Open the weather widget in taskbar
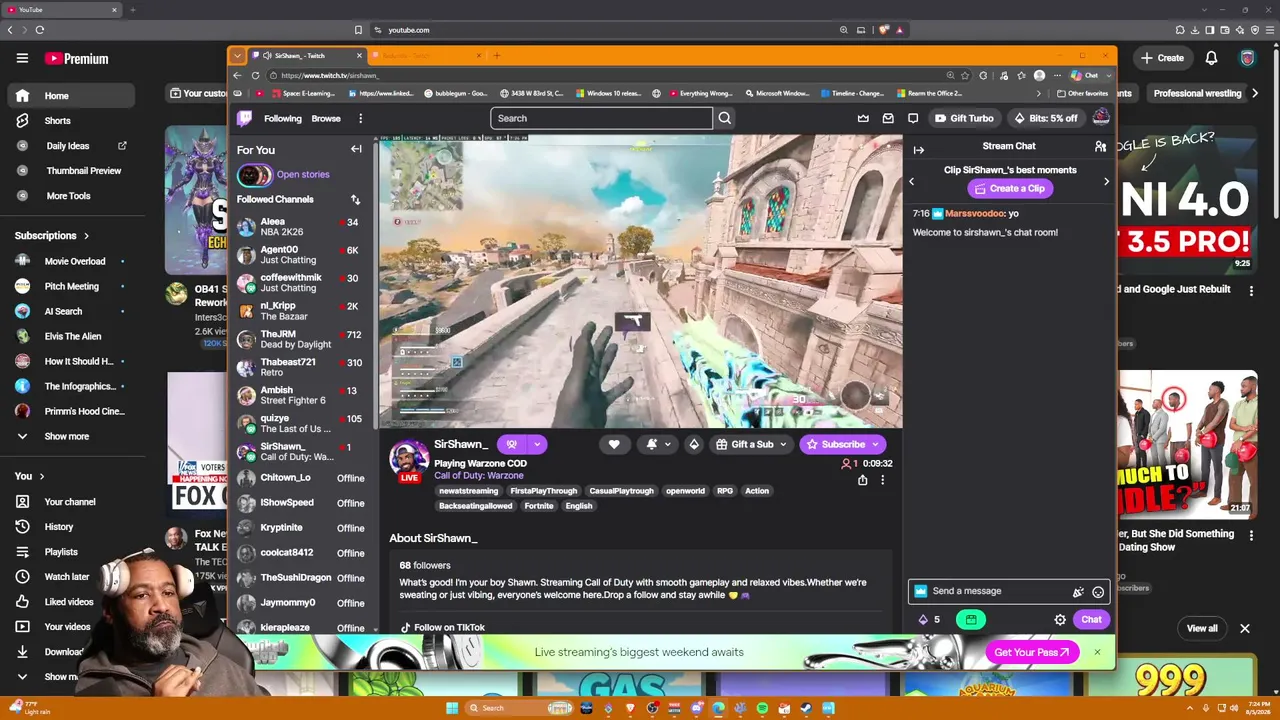 click(x=28, y=708)
